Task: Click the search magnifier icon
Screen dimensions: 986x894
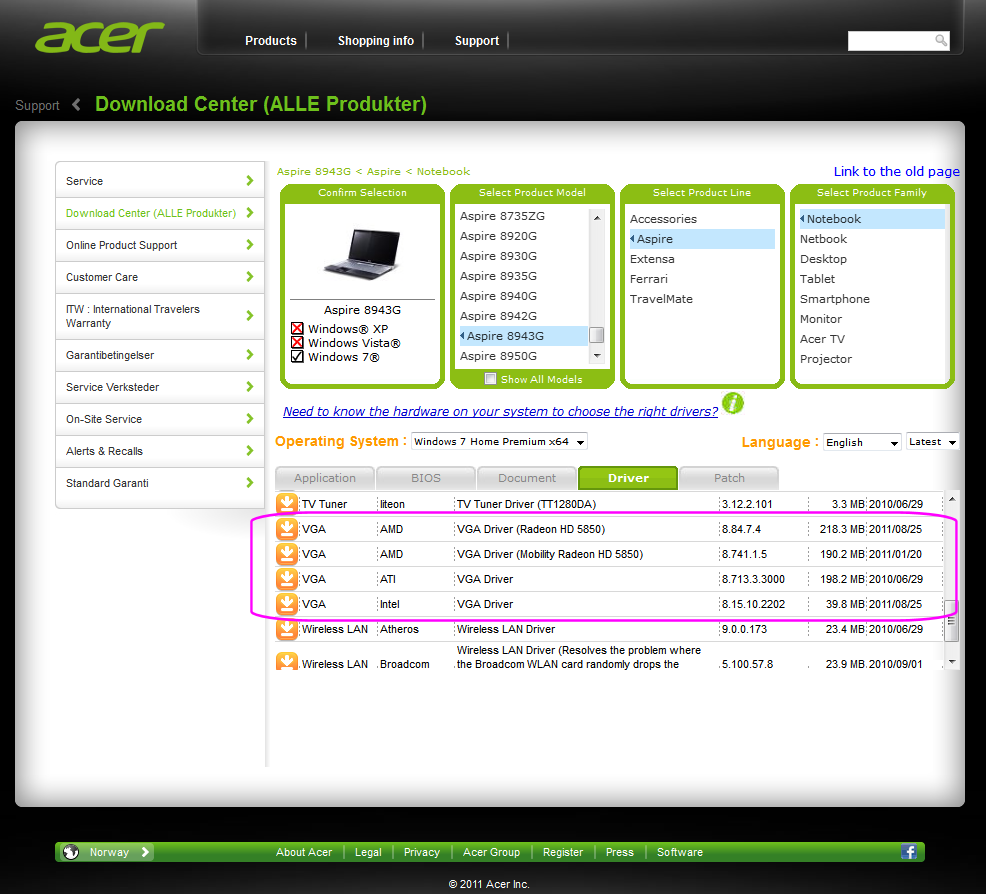Action: click(941, 41)
